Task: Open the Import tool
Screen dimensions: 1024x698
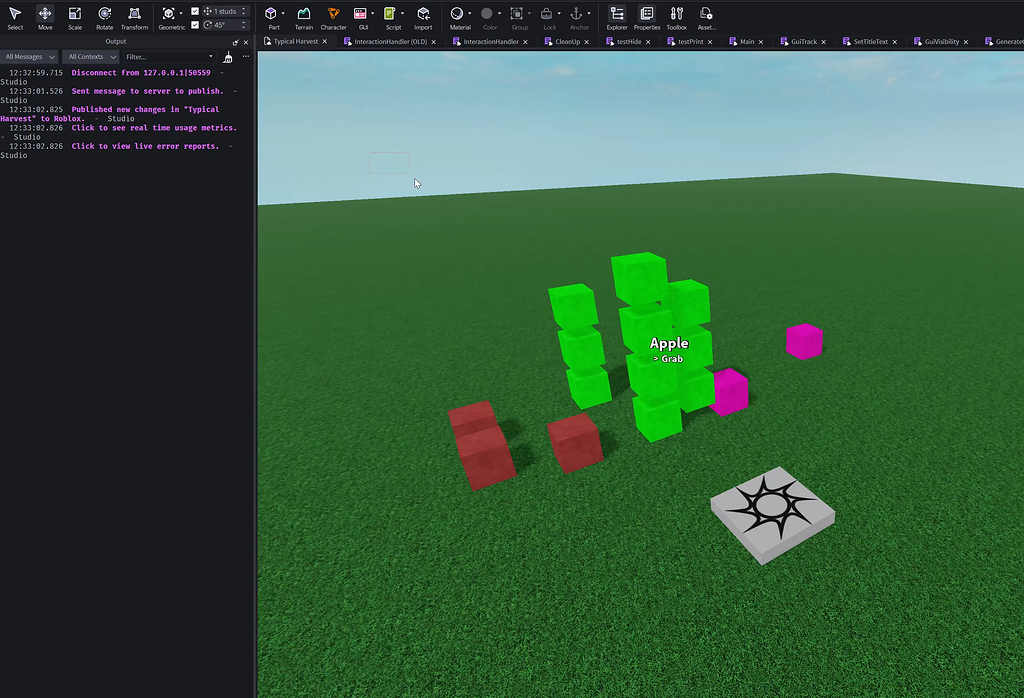Action: coord(423,18)
